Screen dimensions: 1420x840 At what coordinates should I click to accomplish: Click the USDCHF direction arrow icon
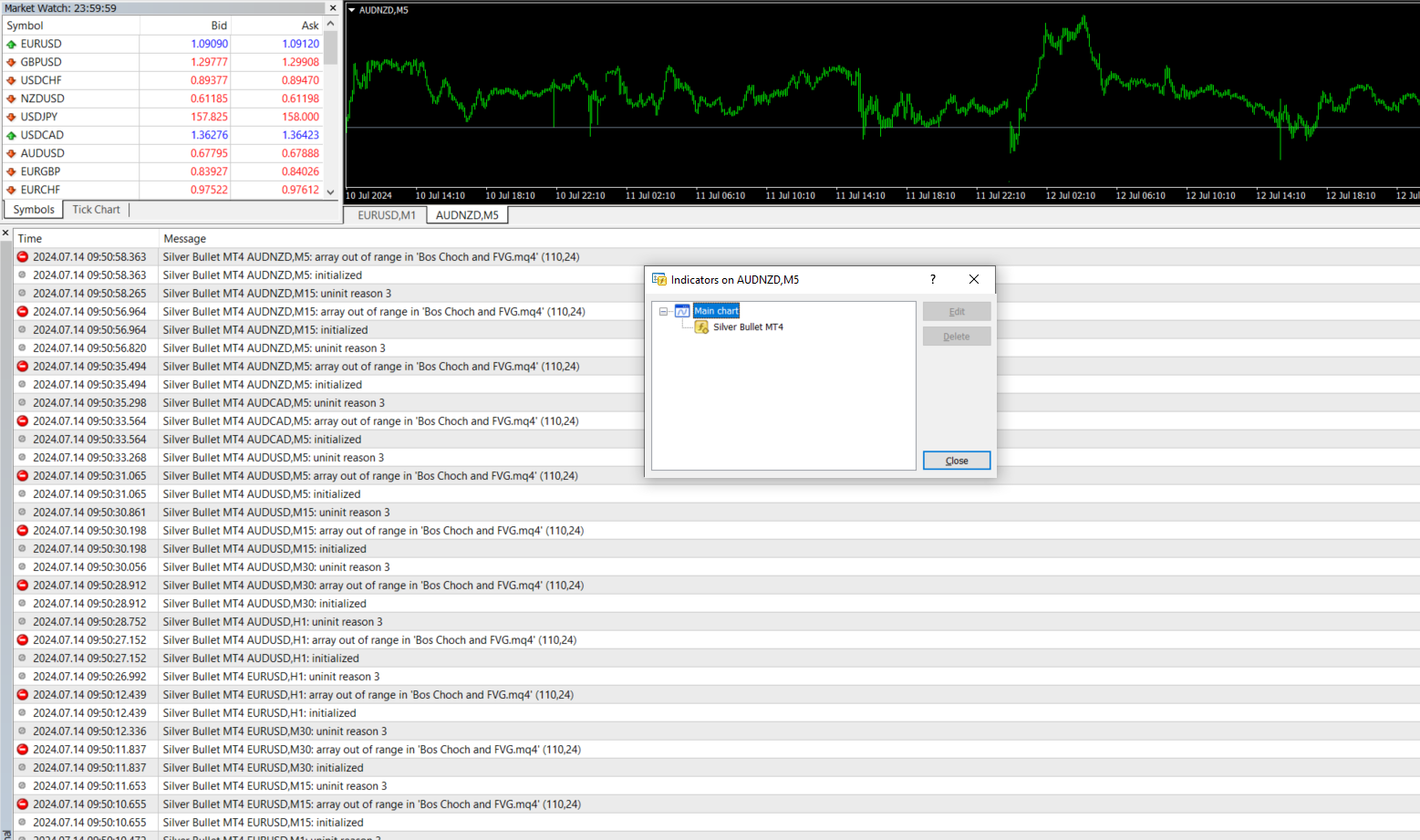point(11,80)
